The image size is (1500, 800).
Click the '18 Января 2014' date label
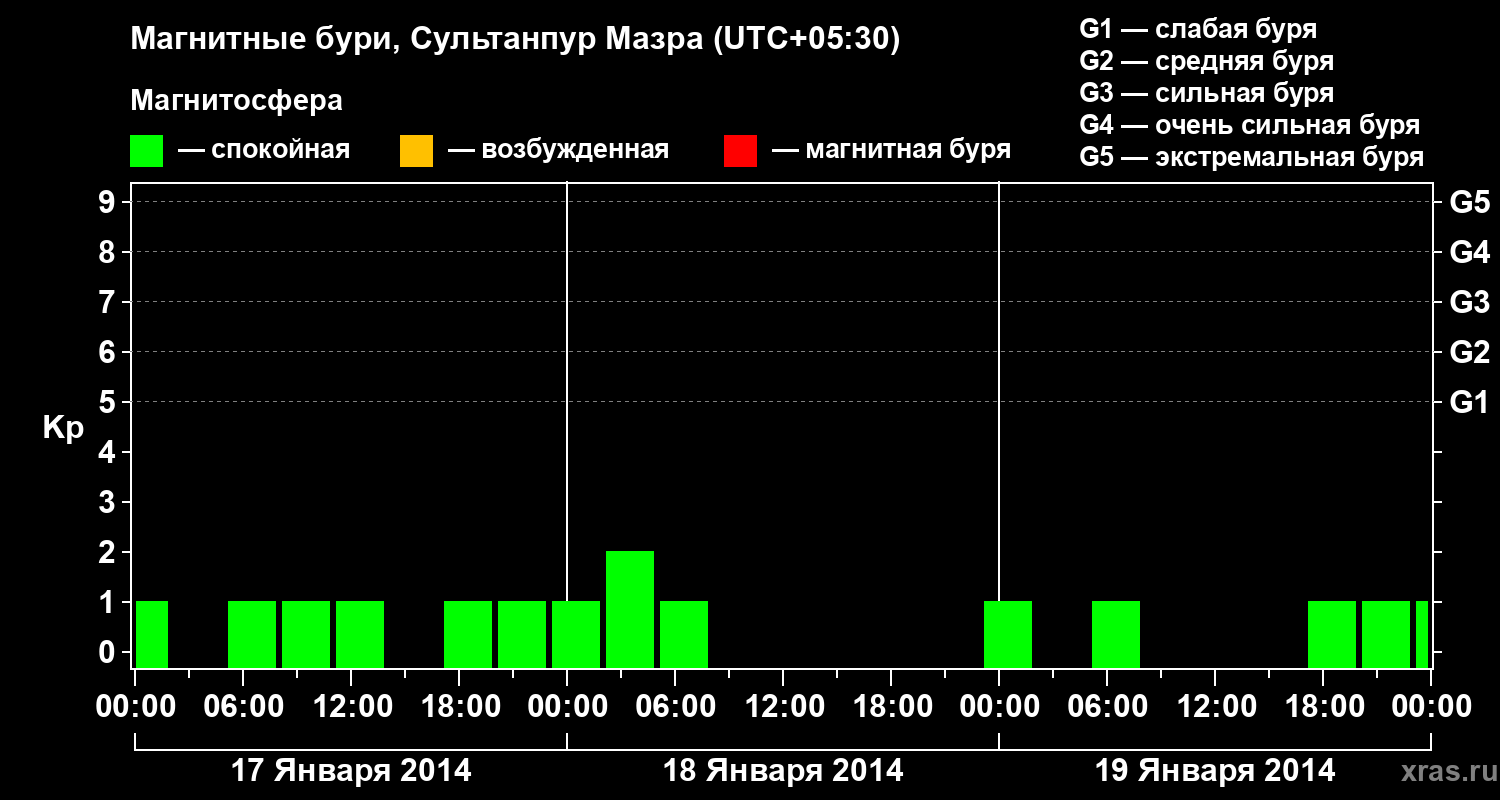tap(783, 770)
